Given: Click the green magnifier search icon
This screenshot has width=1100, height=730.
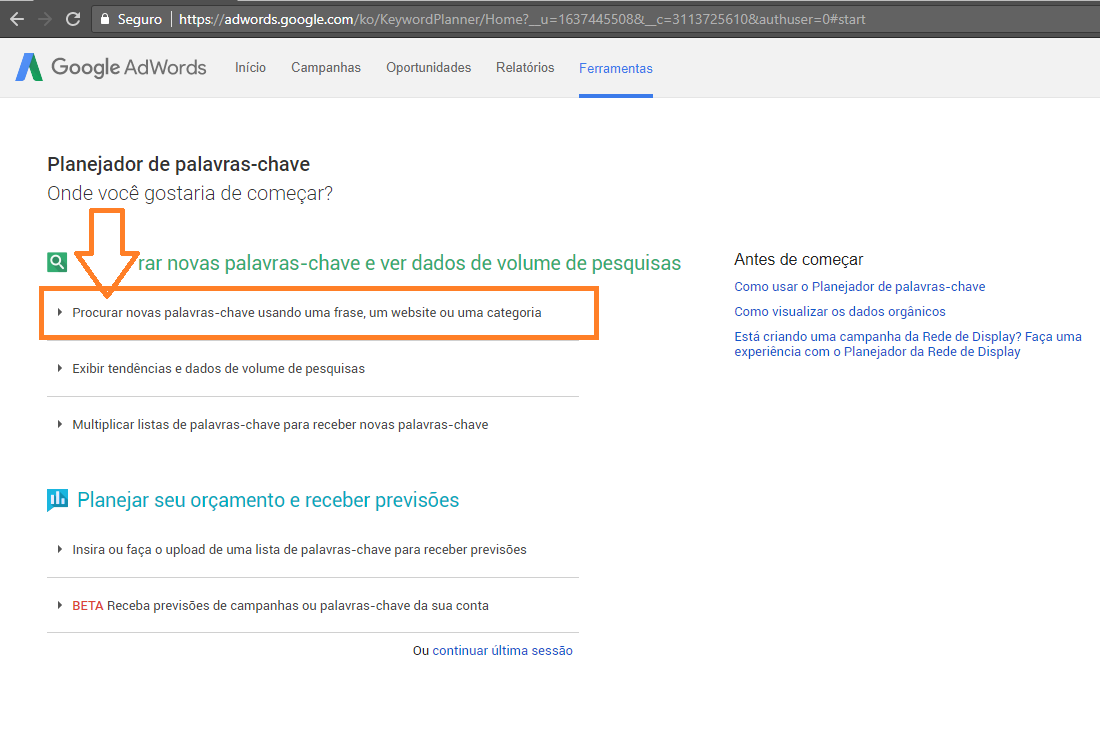Looking at the screenshot, I should [x=57, y=262].
